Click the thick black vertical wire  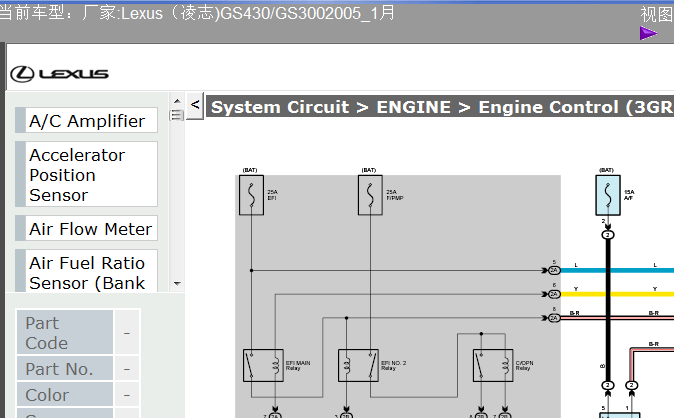[x=608, y=310]
